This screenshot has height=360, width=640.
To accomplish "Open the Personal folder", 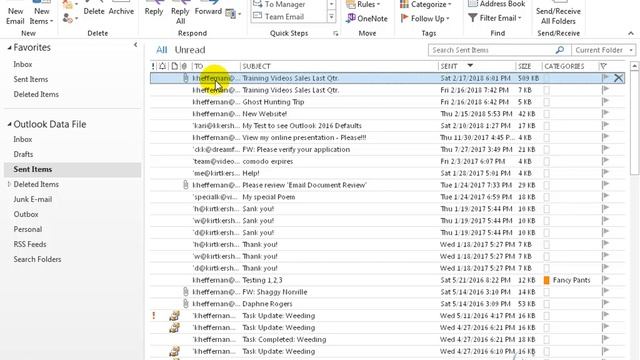I will (x=28, y=230).
